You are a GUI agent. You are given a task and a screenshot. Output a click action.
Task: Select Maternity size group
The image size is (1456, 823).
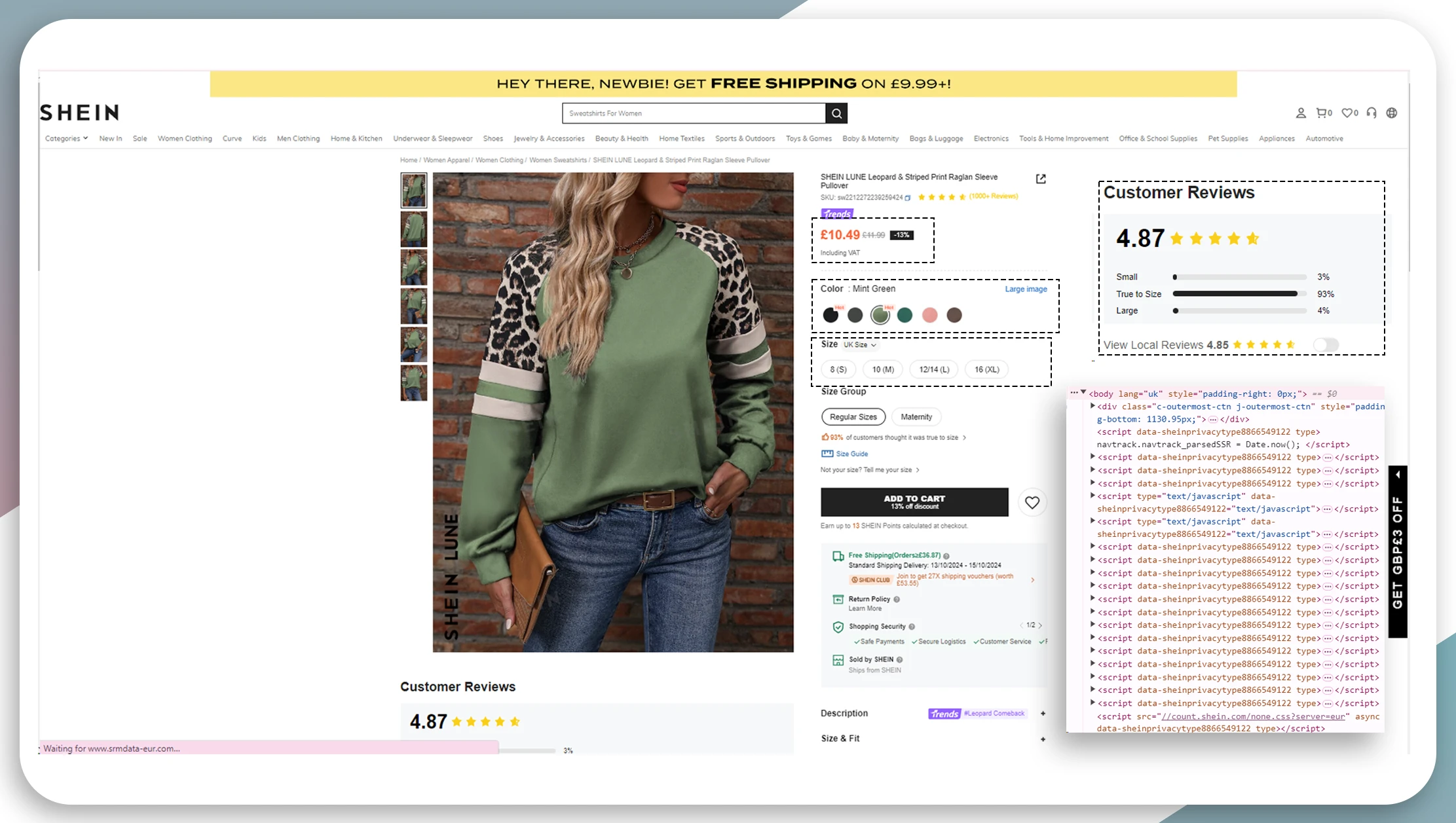(x=916, y=417)
